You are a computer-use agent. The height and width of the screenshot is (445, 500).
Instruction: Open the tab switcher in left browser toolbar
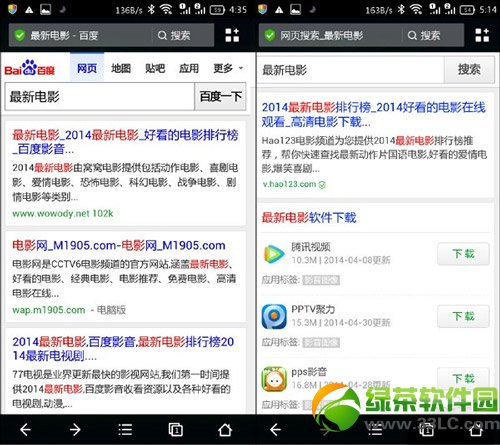(x=175, y=430)
